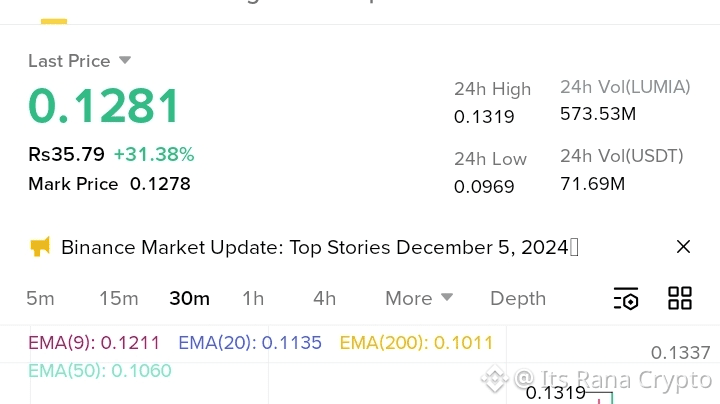Tap the EMA(20) indicator label
This screenshot has width=720, height=404.
250,343
